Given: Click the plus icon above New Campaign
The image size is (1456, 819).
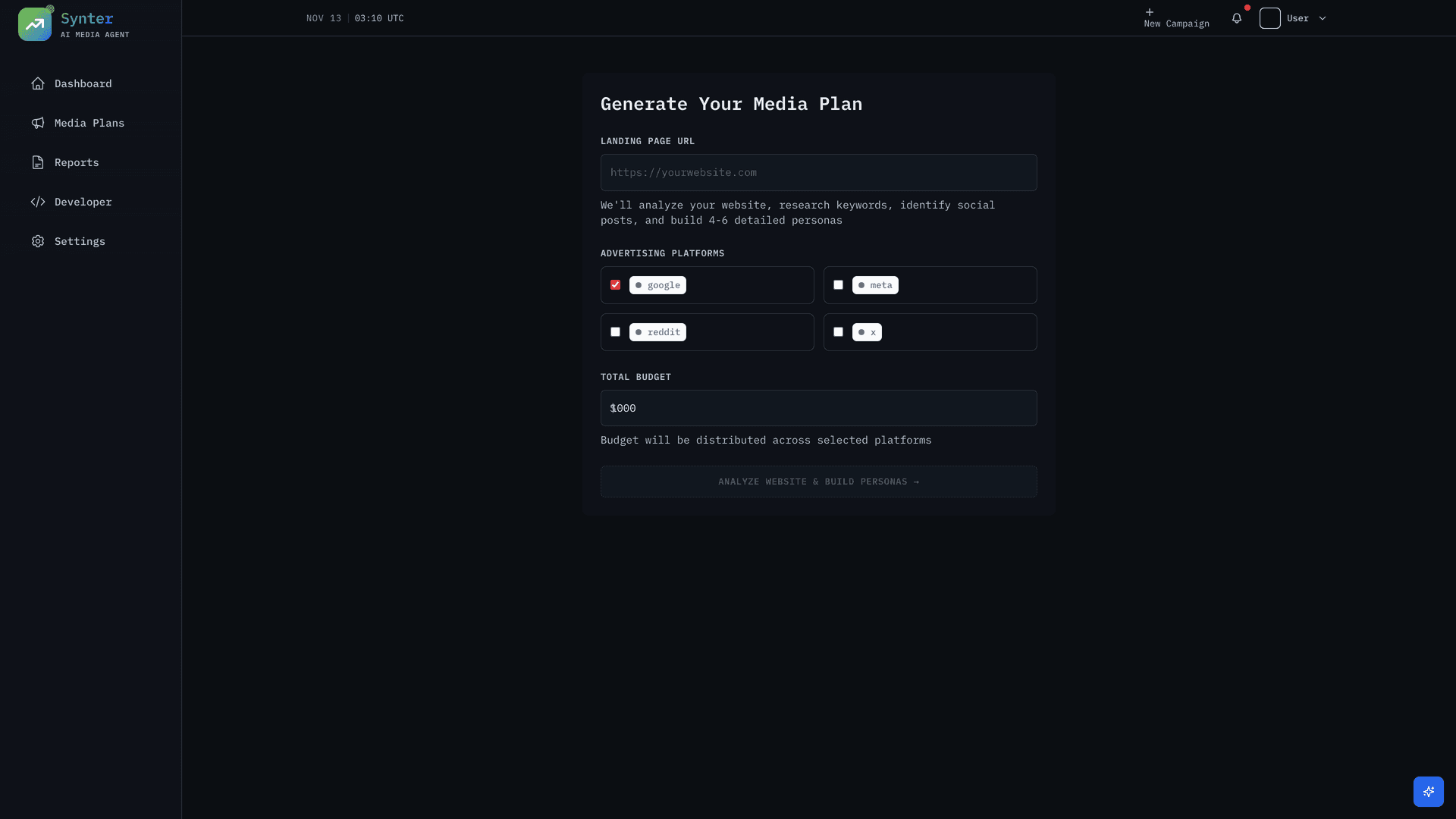Looking at the screenshot, I should click(1150, 12).
